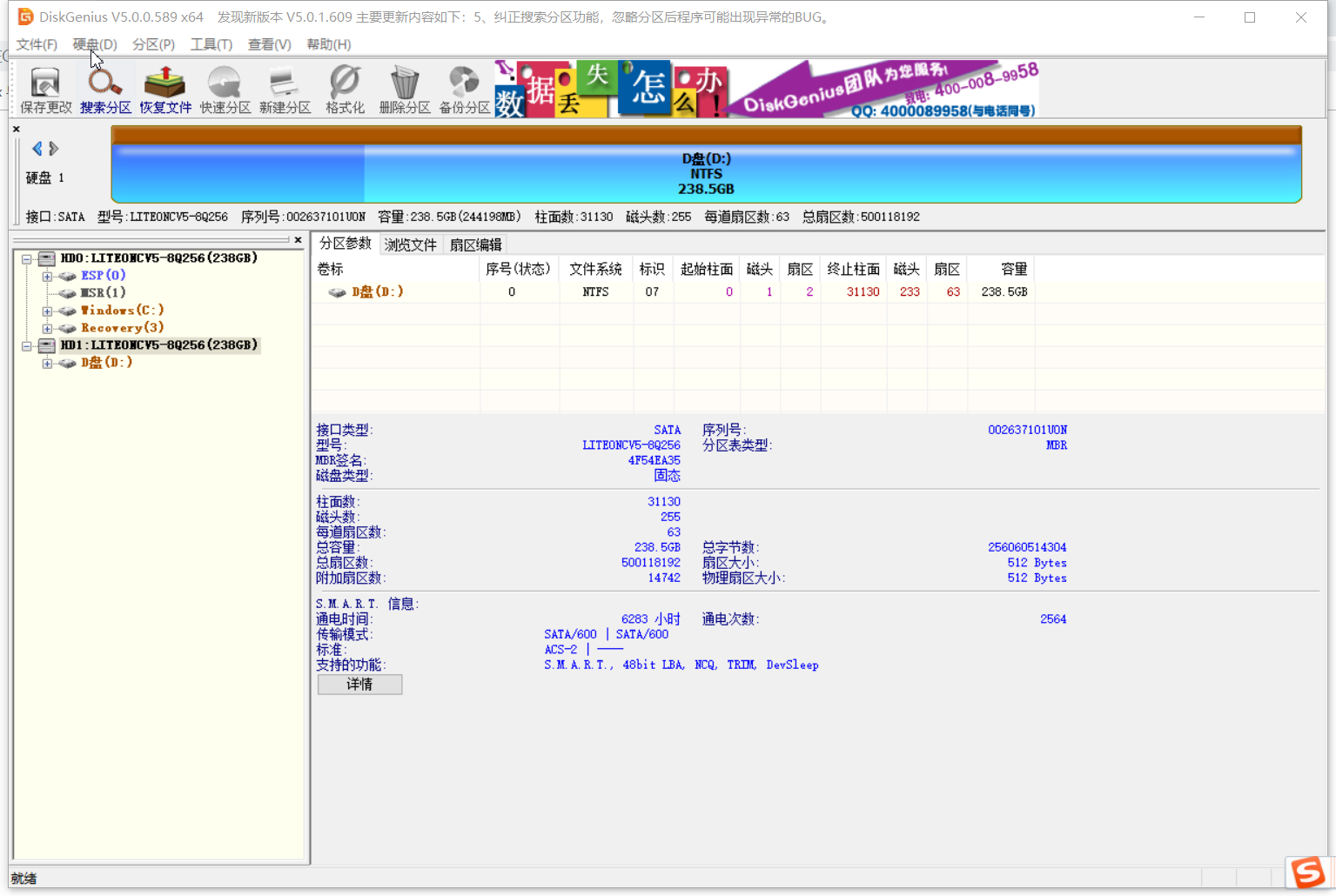
Task: Open the 硬盘(D) menu
Action: pyautogui.click(x=95, y=44)
